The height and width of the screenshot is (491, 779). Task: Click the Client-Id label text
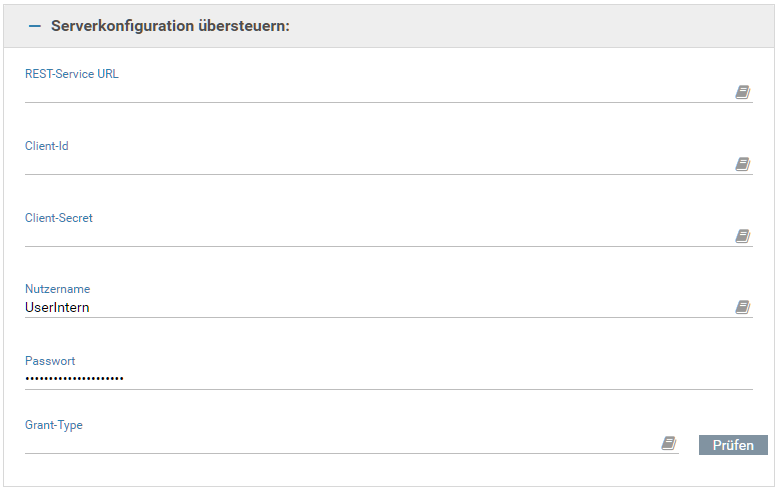(x=46, y=146)
